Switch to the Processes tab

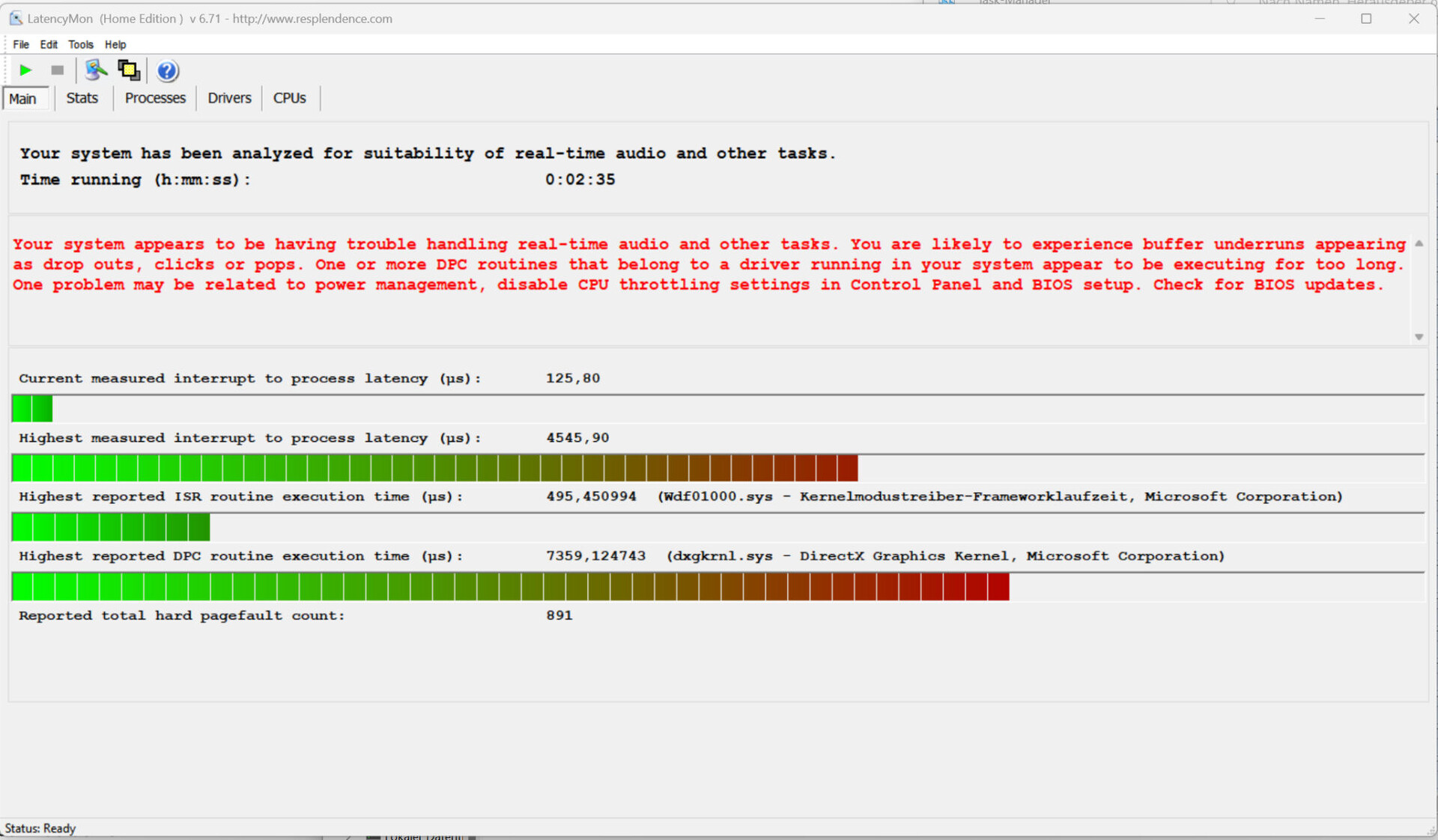click(155, 98)
